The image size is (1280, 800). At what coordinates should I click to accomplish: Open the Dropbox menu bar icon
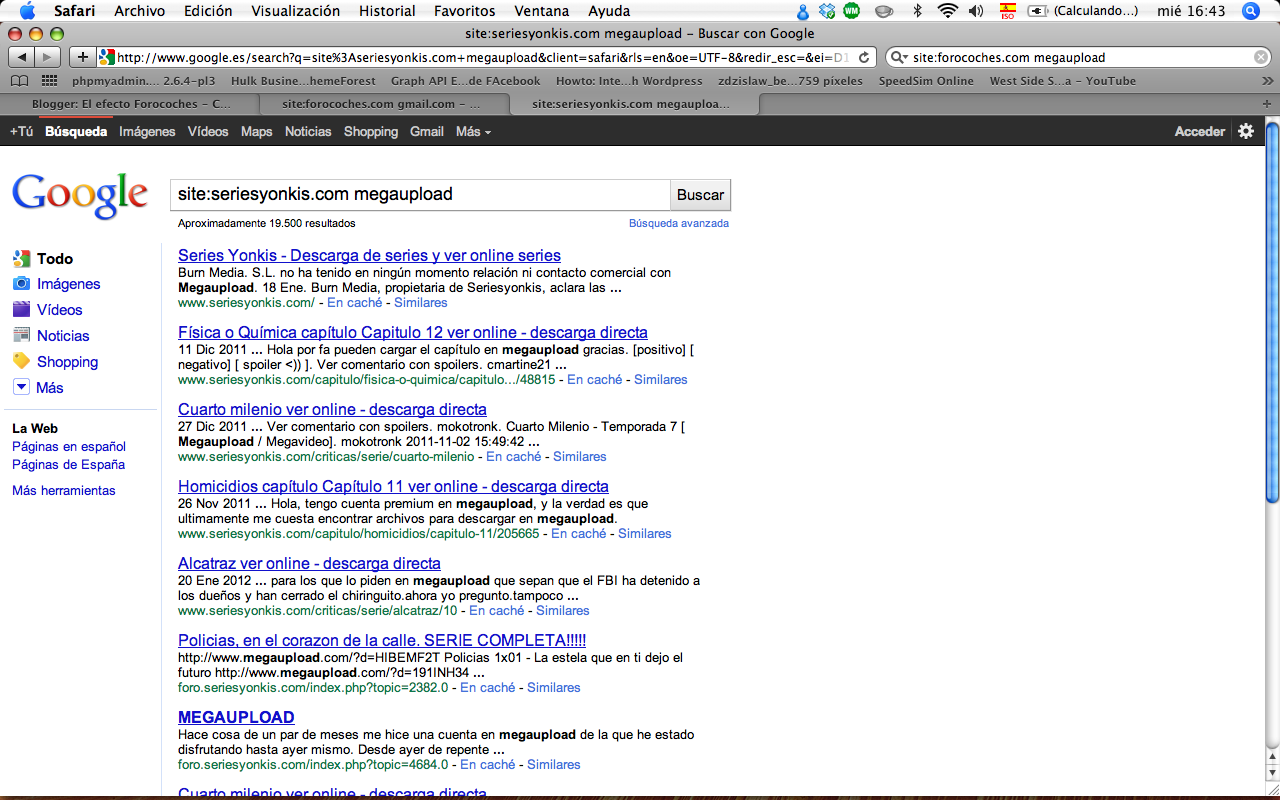[x=827, y=11]
